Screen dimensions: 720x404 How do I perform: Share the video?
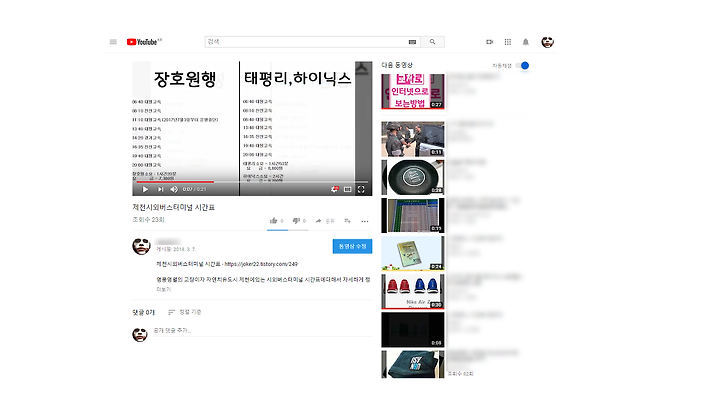pos(325,221)
